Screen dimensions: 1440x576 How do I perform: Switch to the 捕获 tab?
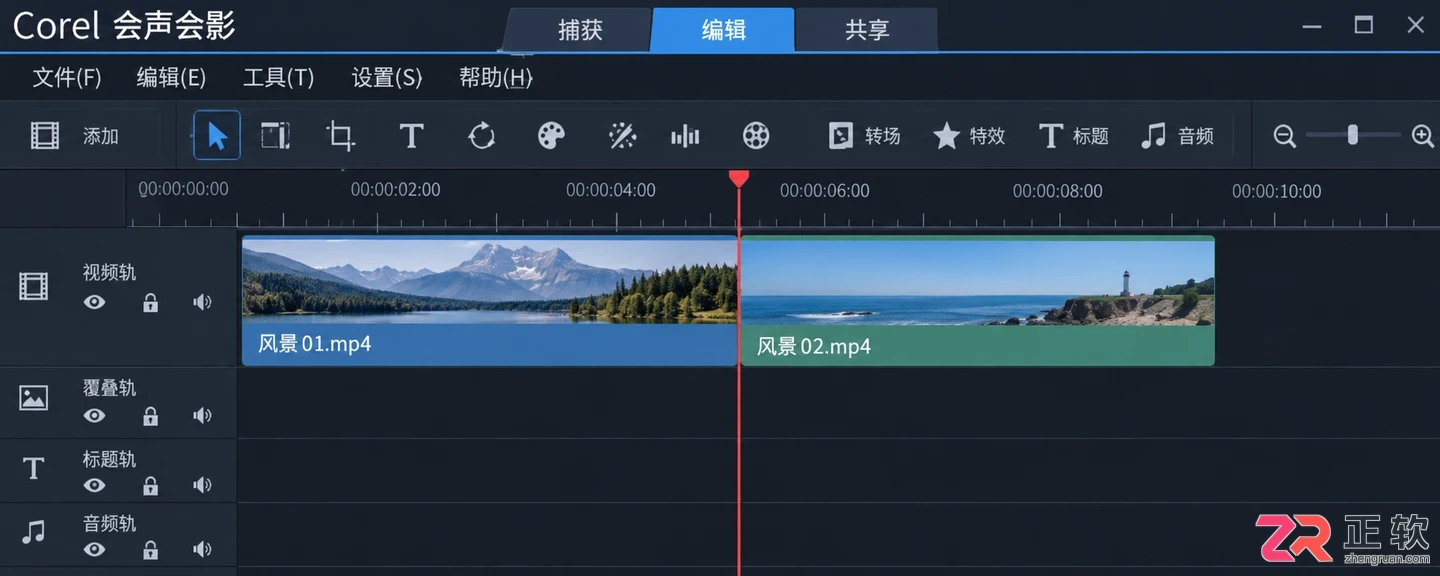[579, 30]
